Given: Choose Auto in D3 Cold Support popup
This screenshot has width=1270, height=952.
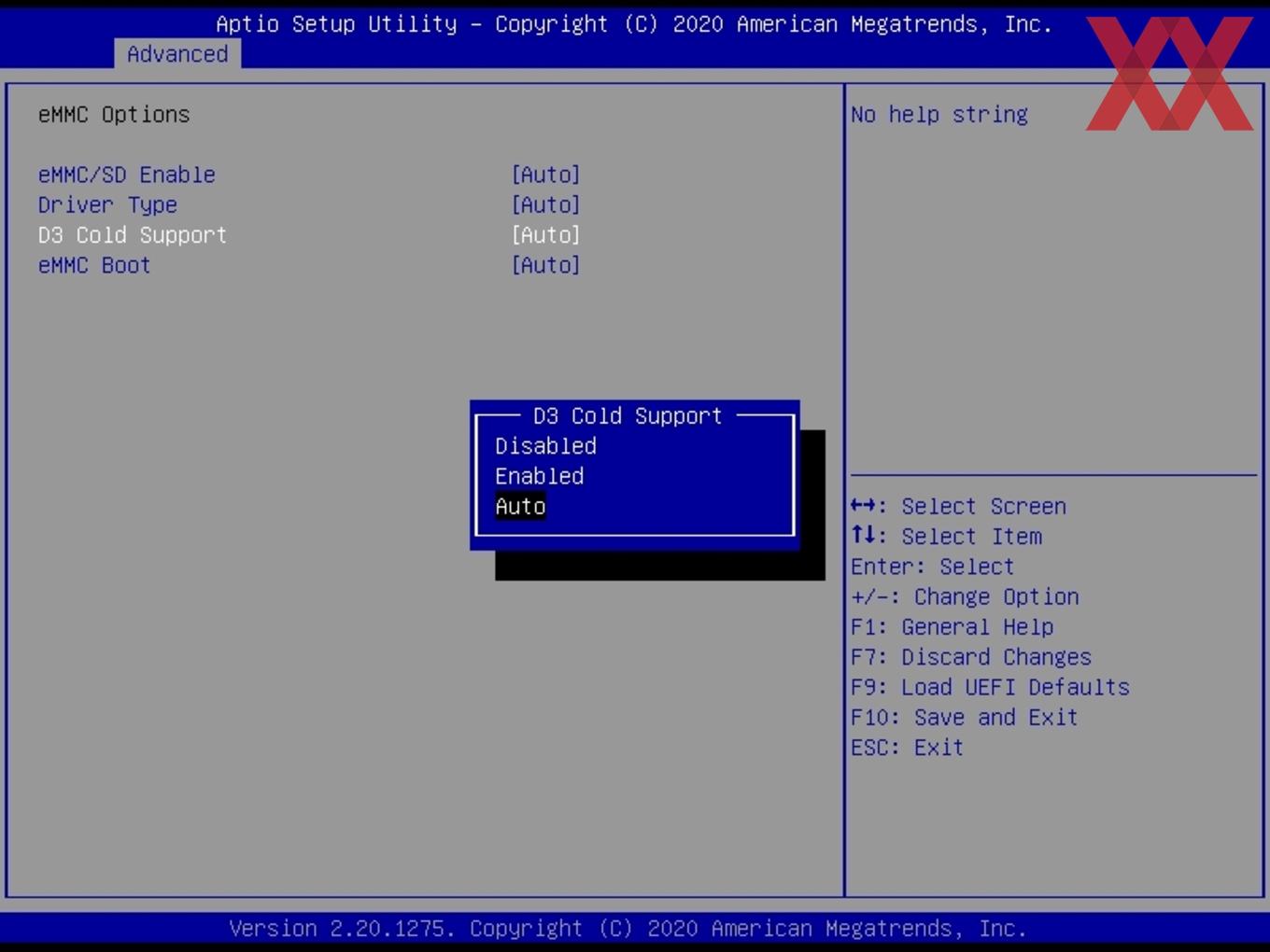Looking at the screenshot, I should (x=520, y=507).
